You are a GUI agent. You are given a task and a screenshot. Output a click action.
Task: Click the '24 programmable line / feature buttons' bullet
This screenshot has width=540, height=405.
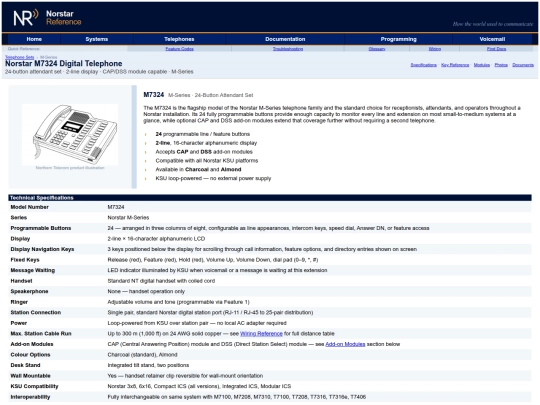203,134
